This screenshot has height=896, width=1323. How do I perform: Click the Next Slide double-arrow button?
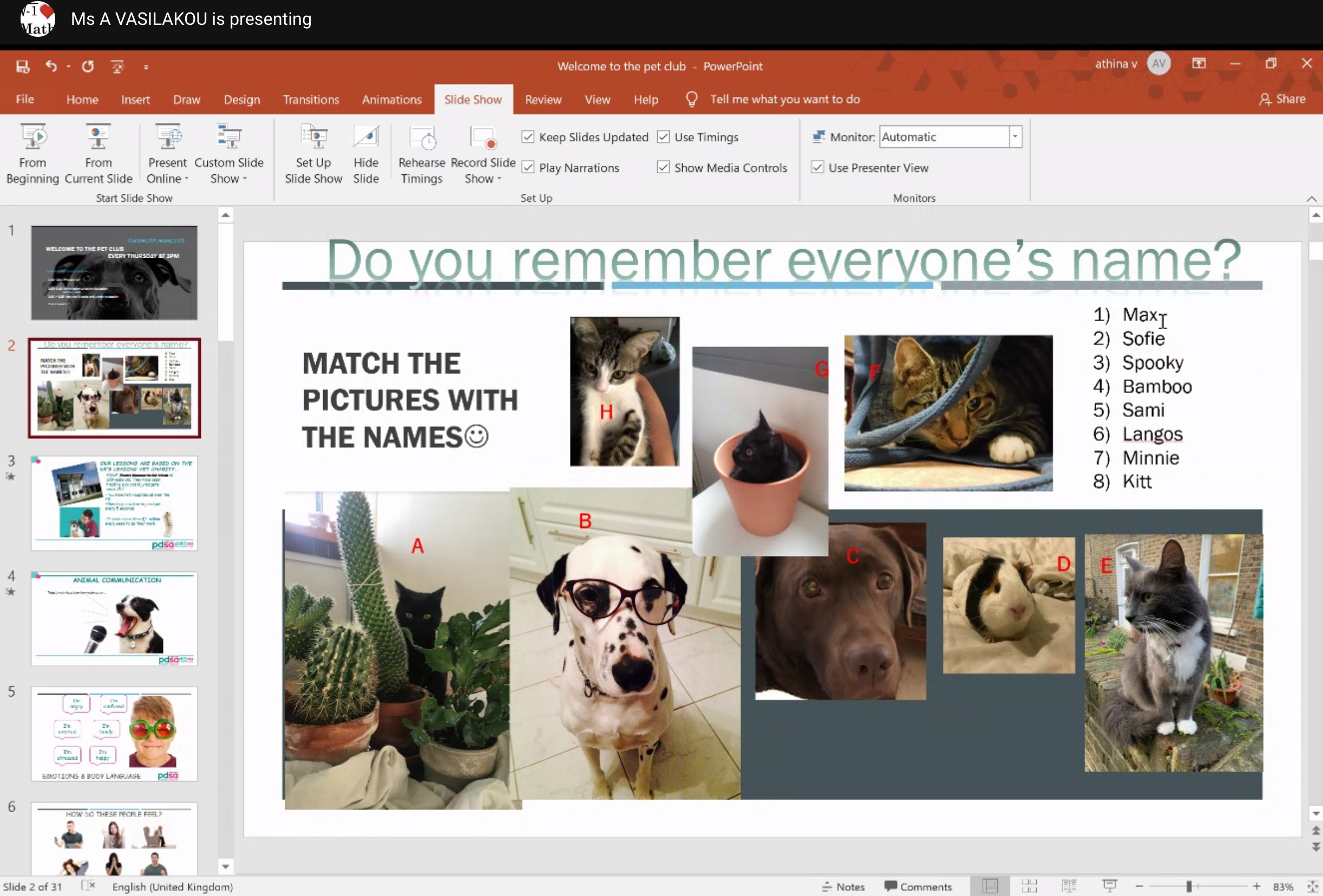coord(1315,847)
